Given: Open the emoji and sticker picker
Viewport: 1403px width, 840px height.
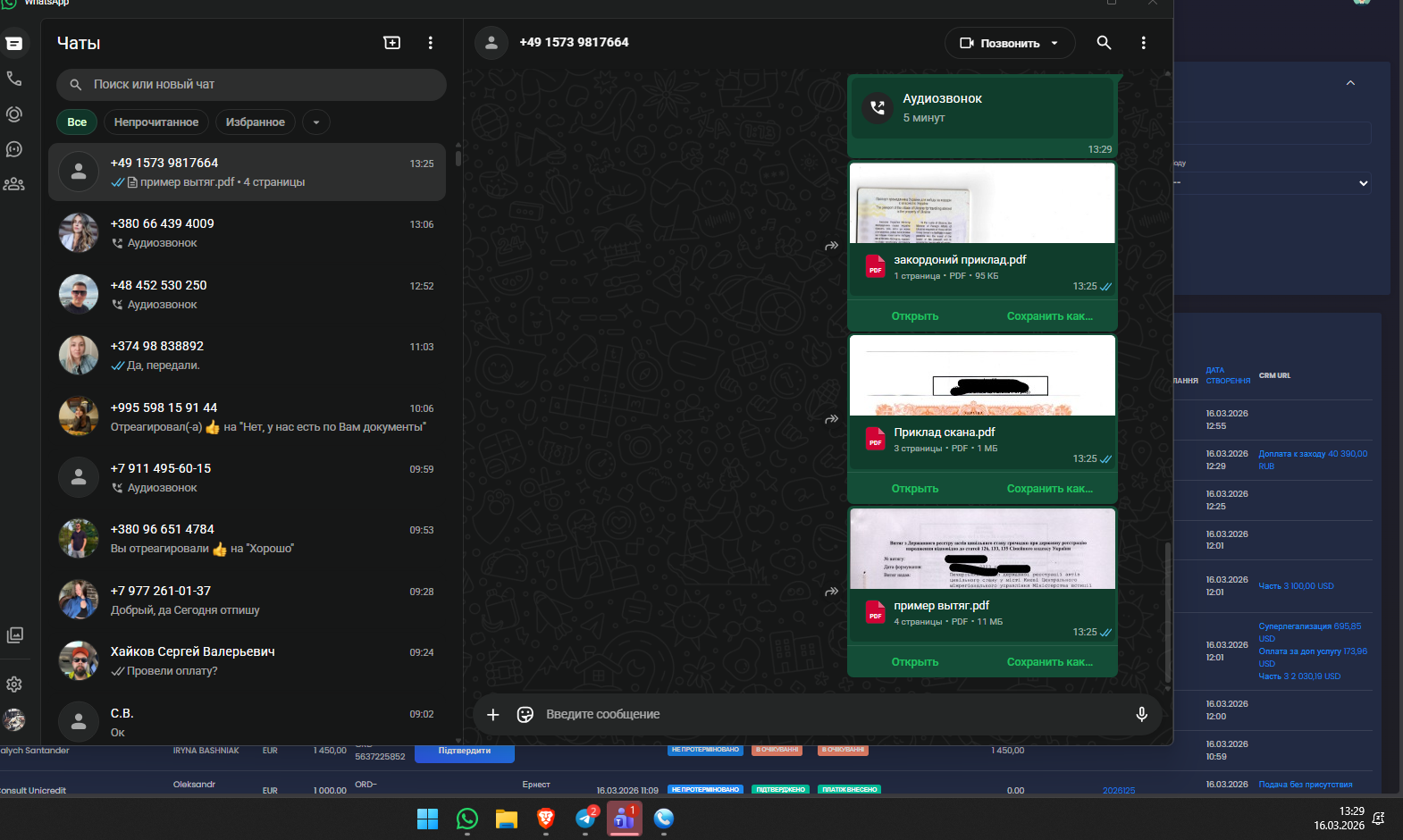Looking at the screenshot, I should pos(525,715).
